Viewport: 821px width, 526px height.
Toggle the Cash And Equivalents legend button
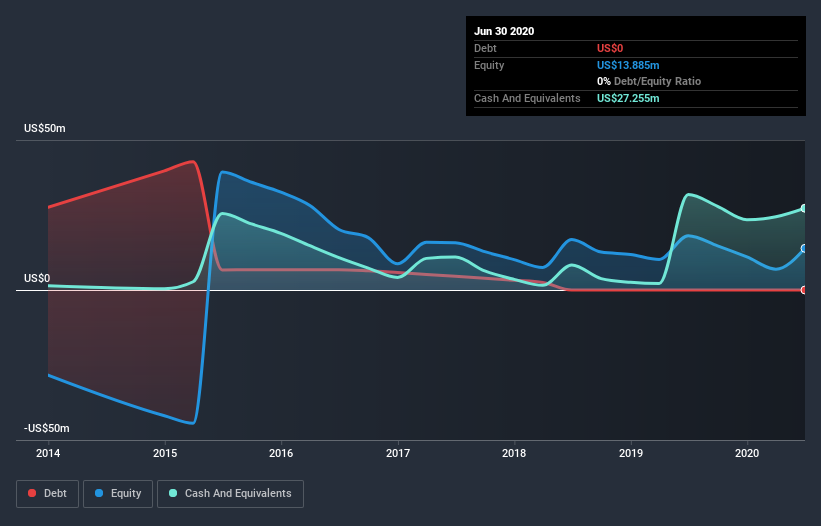coord(230,494)
